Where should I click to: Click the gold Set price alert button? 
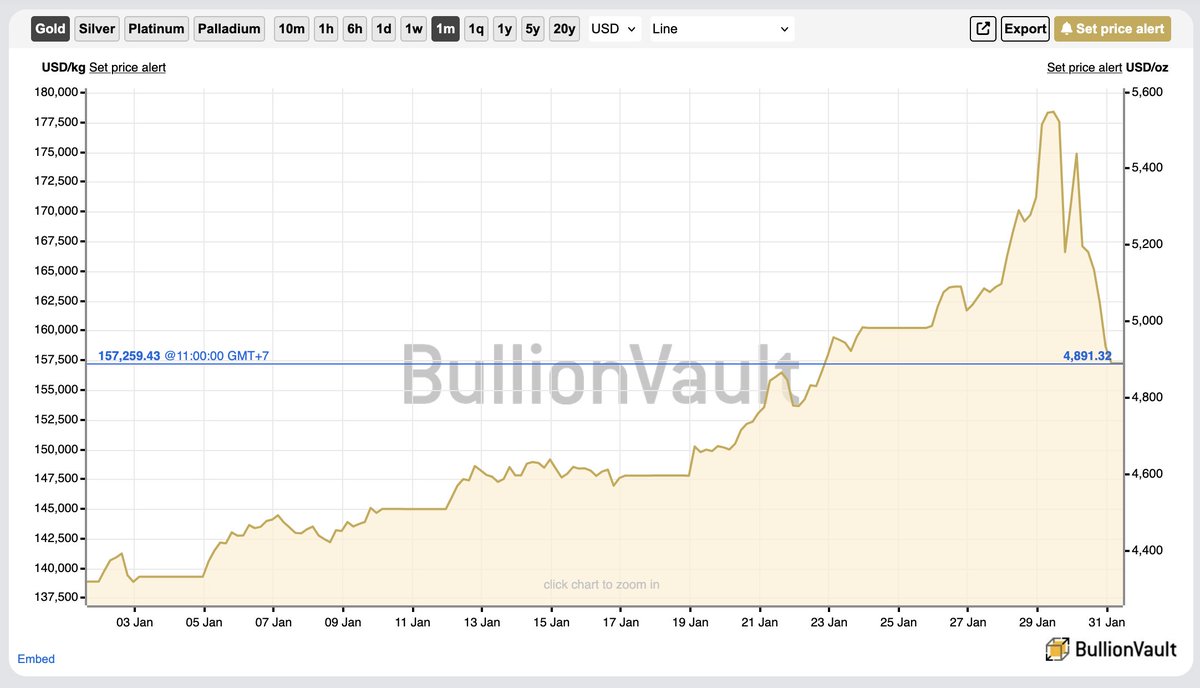coord(1112,29)
